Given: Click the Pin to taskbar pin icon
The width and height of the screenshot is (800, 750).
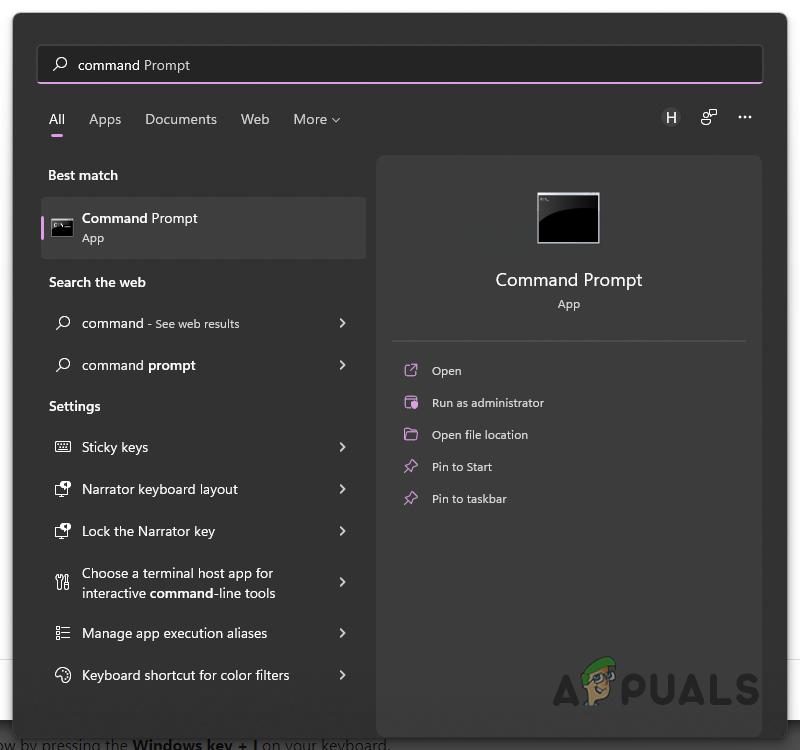Looking at the screenshot, I should click(x=411, y=498).
